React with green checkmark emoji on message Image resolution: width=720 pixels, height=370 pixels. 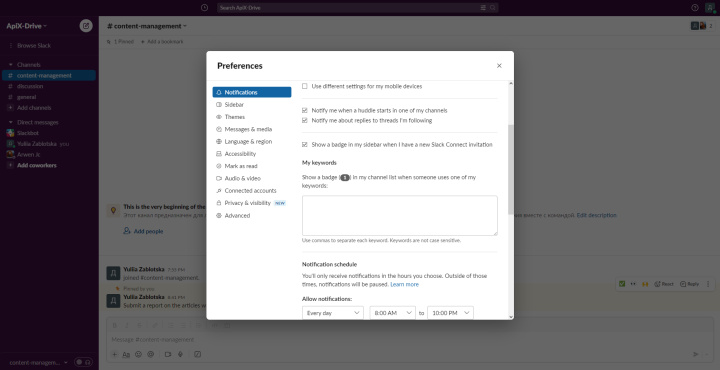tap(622, 284)
